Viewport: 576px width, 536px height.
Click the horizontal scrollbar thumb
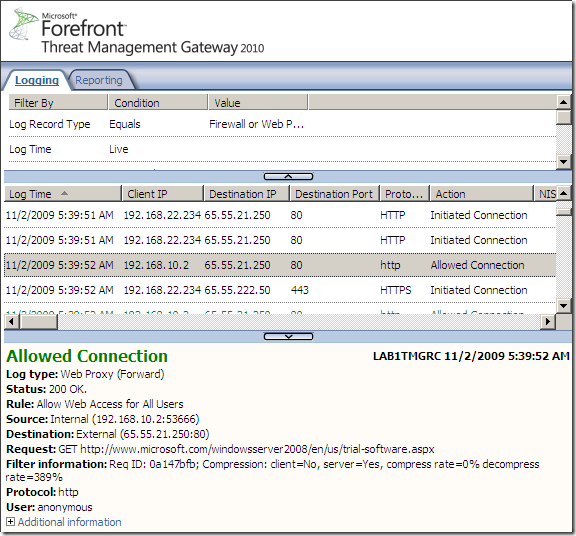[38, 321]
